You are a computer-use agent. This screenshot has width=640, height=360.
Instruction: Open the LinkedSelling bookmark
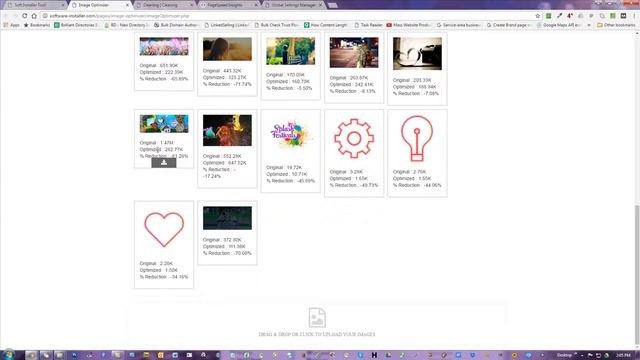coord(227,25)
